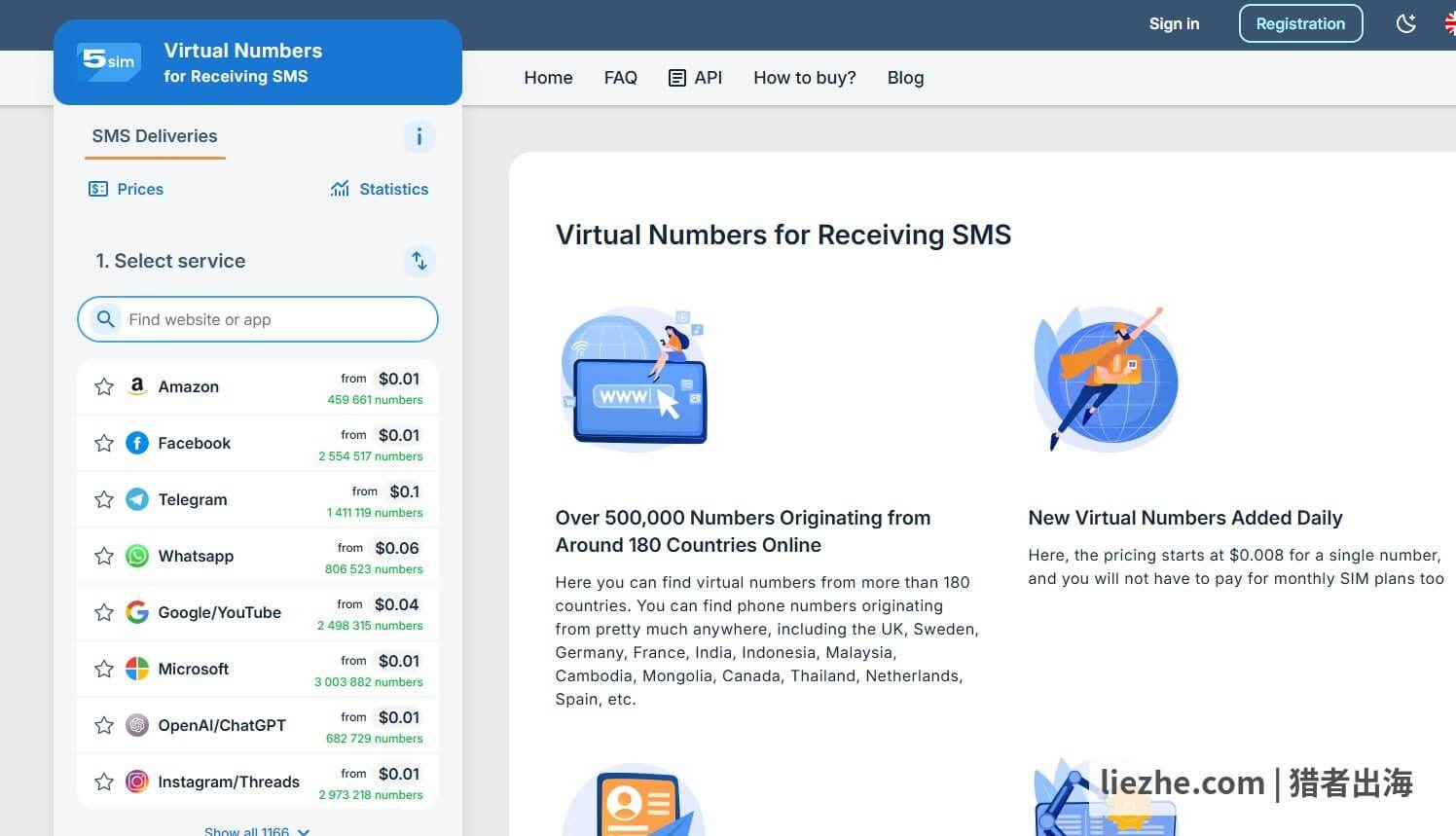Open the Statistics link
Image resolution: width=1456 pixels, height=836 pixels.
[380, 189]
